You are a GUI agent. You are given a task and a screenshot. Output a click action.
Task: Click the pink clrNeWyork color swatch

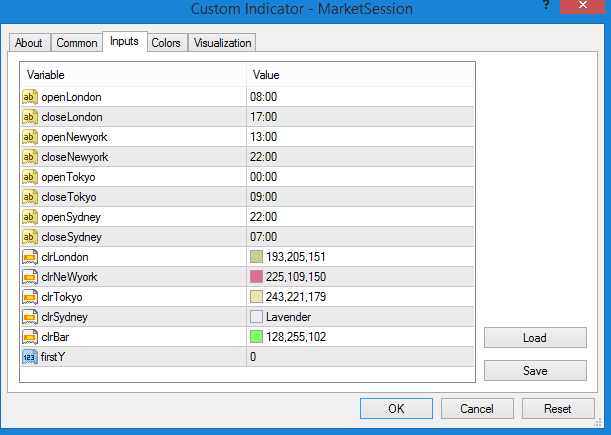coord(256,277)
